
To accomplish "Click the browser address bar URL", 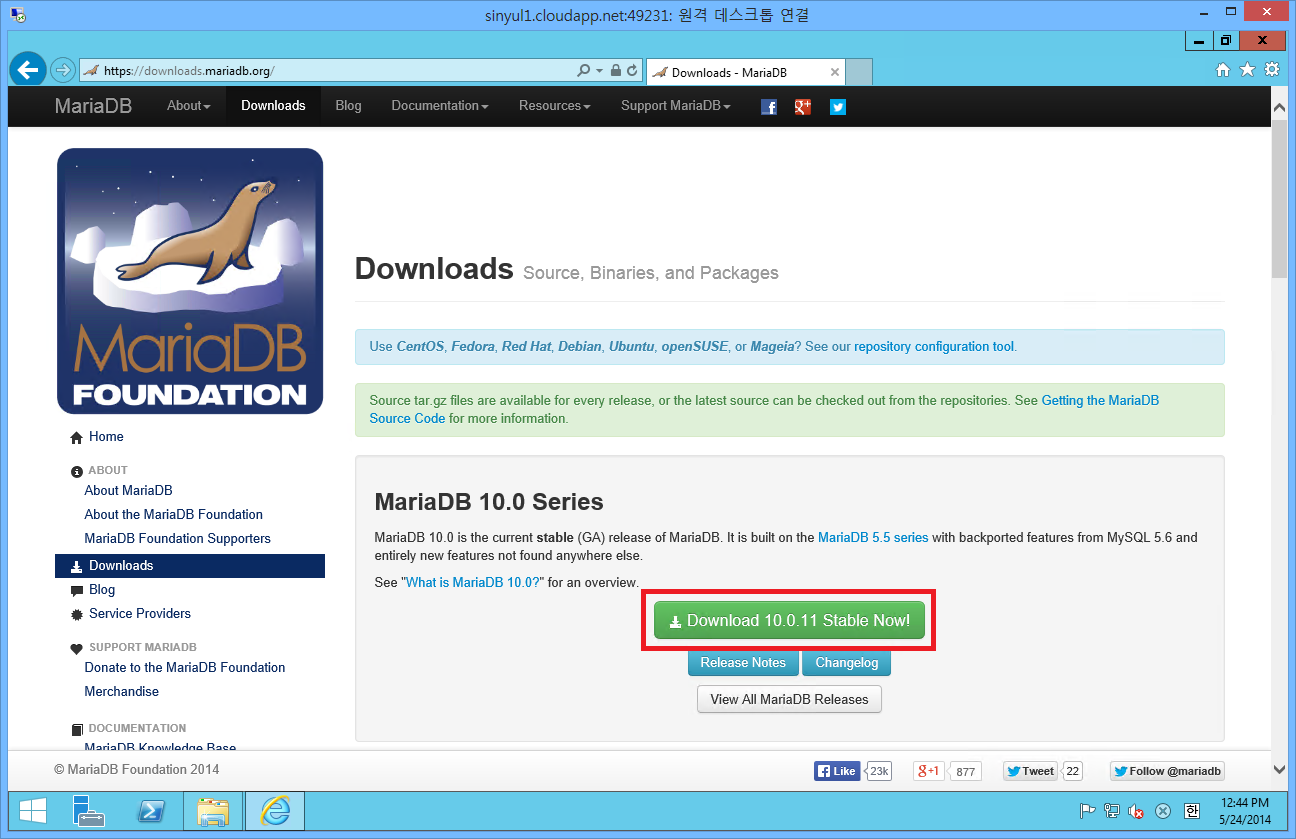I will (x=189, y=71).
